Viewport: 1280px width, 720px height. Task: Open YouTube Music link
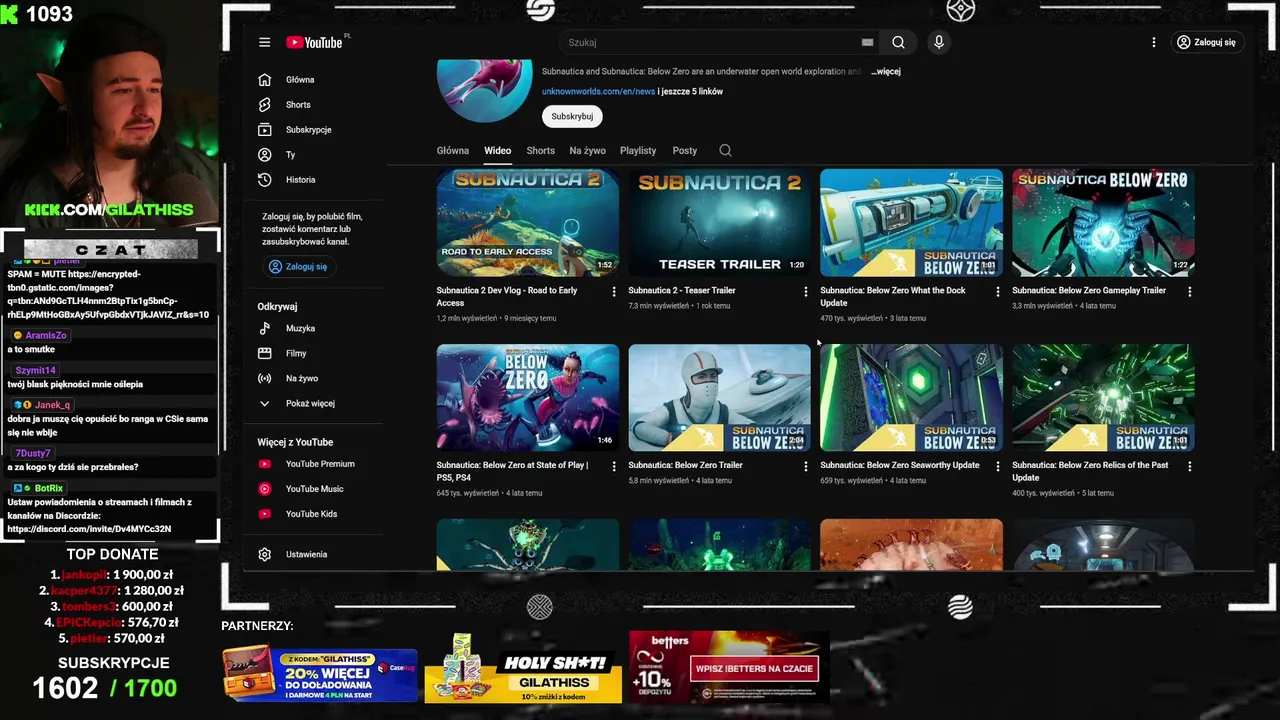(316, 489)
